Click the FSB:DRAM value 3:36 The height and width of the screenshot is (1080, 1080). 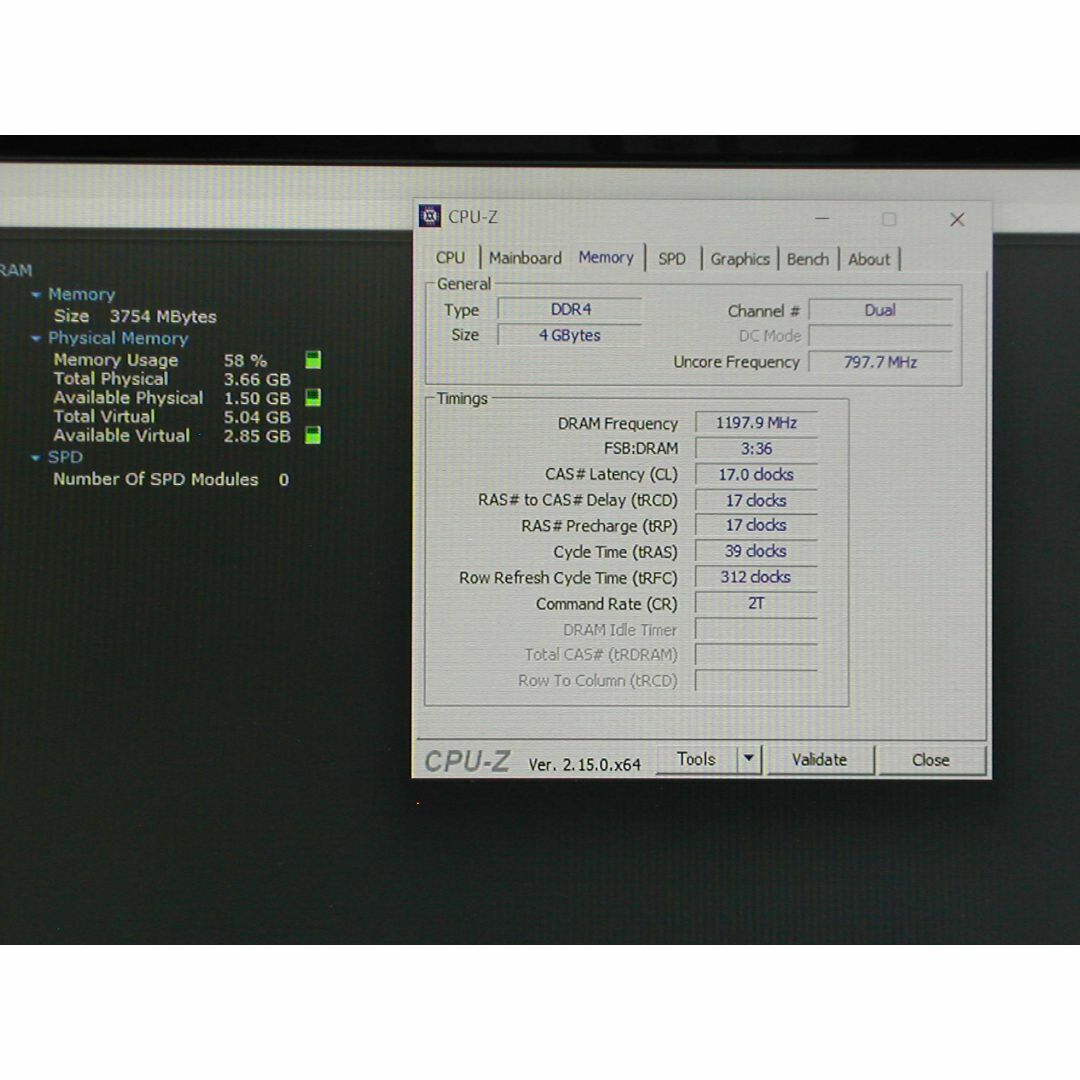tap(756, 448)
